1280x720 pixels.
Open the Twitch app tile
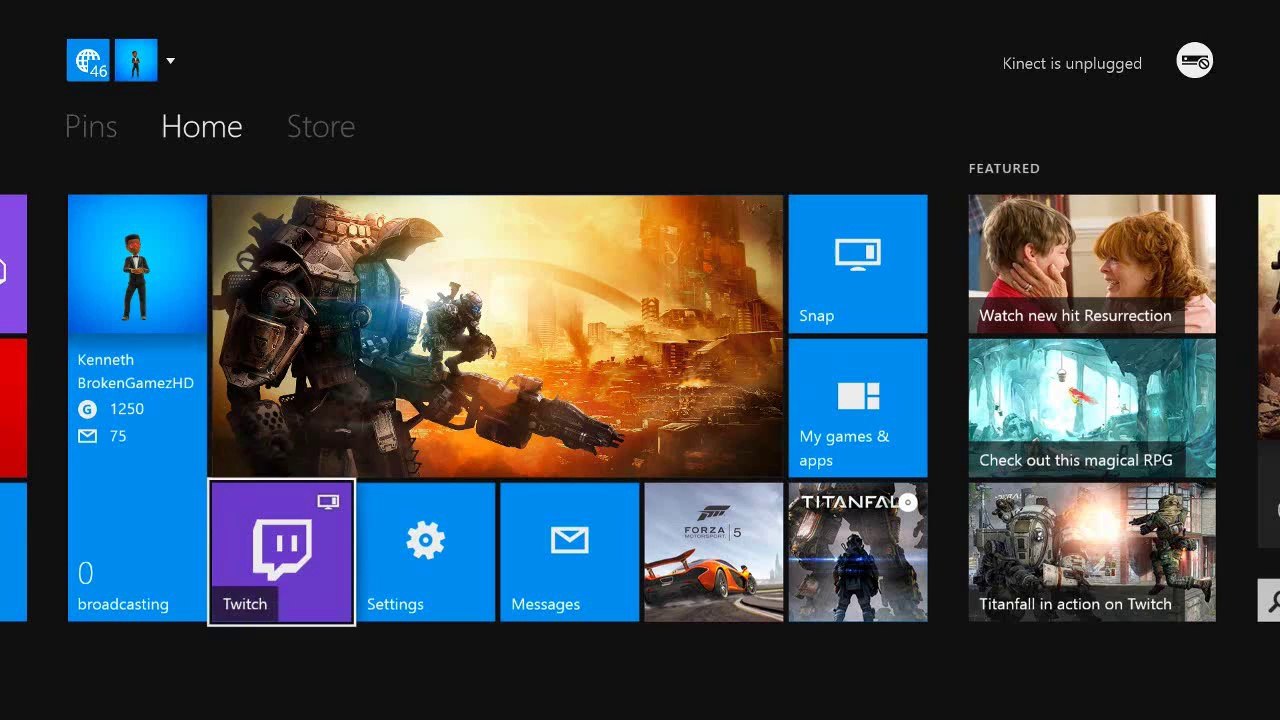pos(281,552)
